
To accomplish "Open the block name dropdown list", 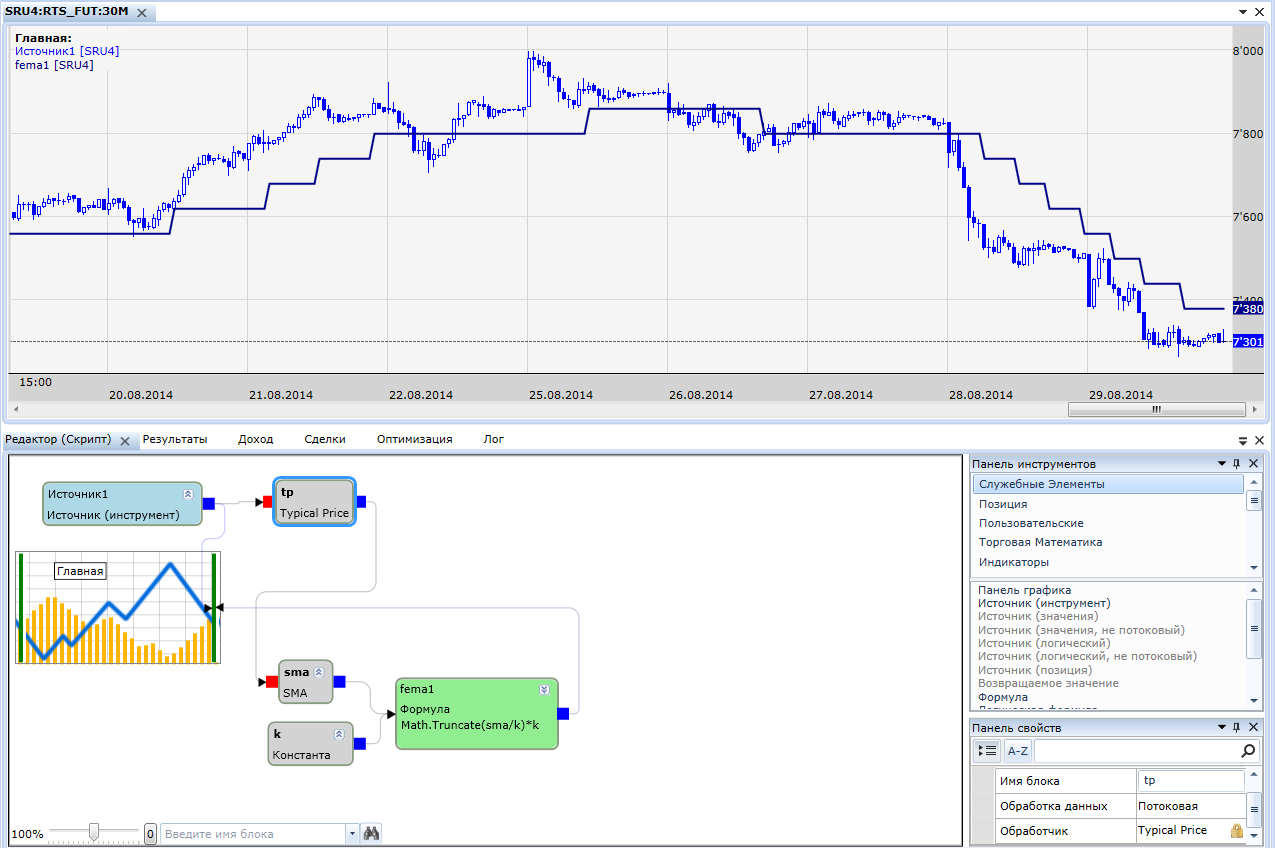I will point(351,833).
